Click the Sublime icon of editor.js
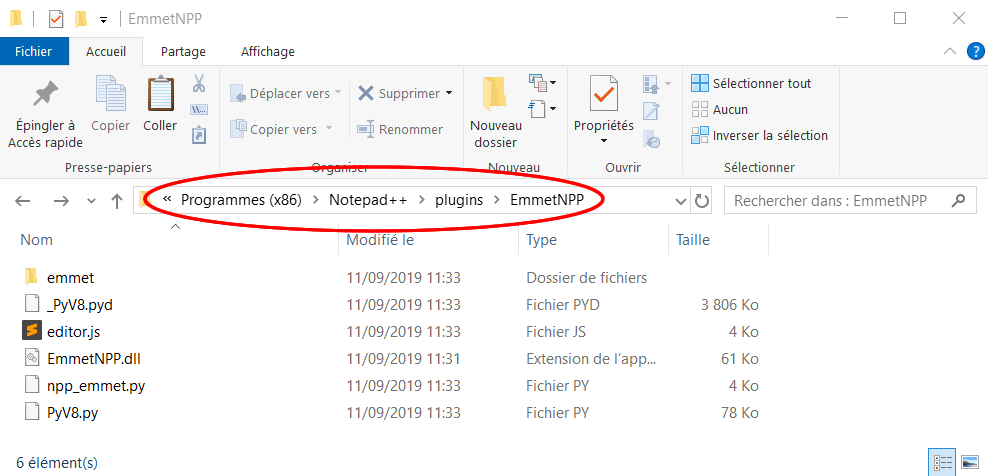Screen dimensions: 988x476 pos(32,331)
